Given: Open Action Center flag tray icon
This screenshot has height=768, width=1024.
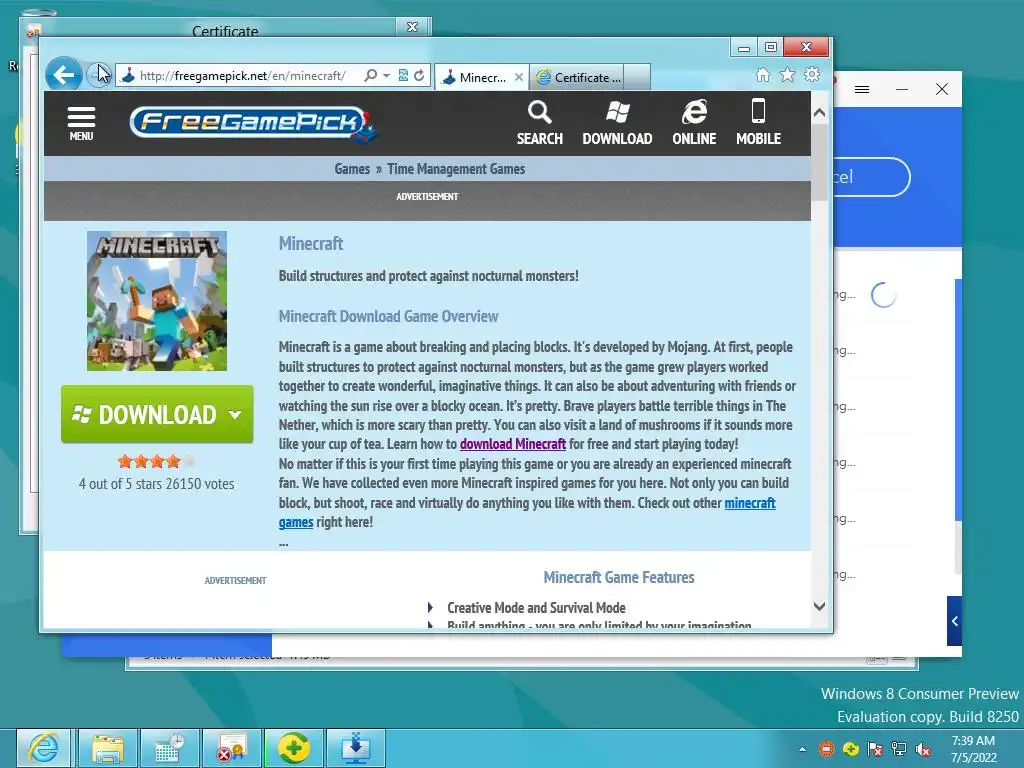Looking at the screenshot, I should point(874,749).
